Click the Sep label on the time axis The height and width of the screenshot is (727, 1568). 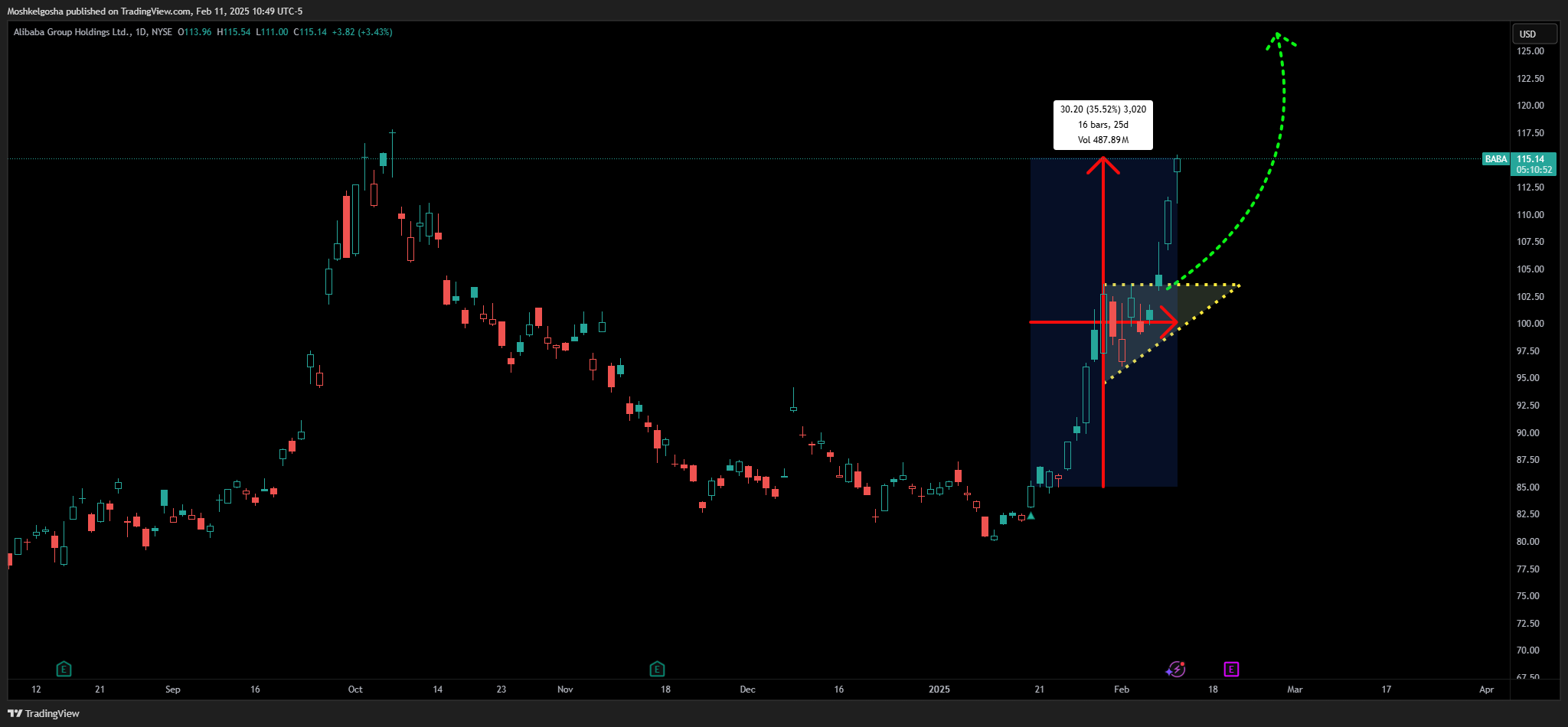[173, 690]
